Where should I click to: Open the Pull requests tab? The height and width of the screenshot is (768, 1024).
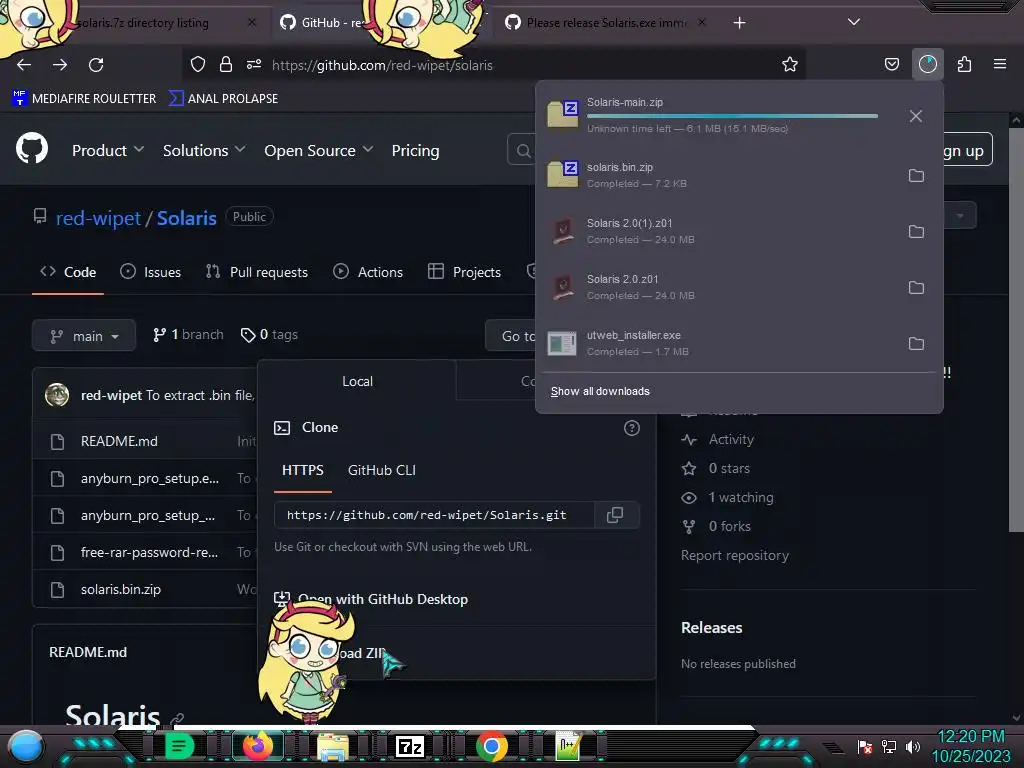pos(257,272)
